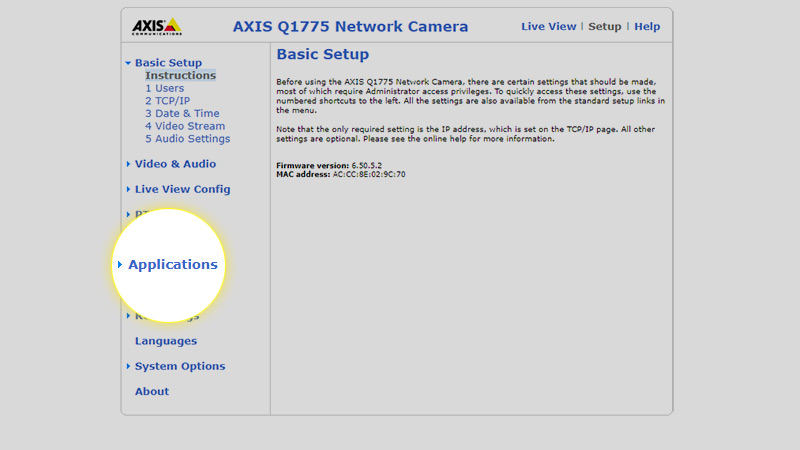Open the 2 TCP/IP settings shortcut

point(167,101)
